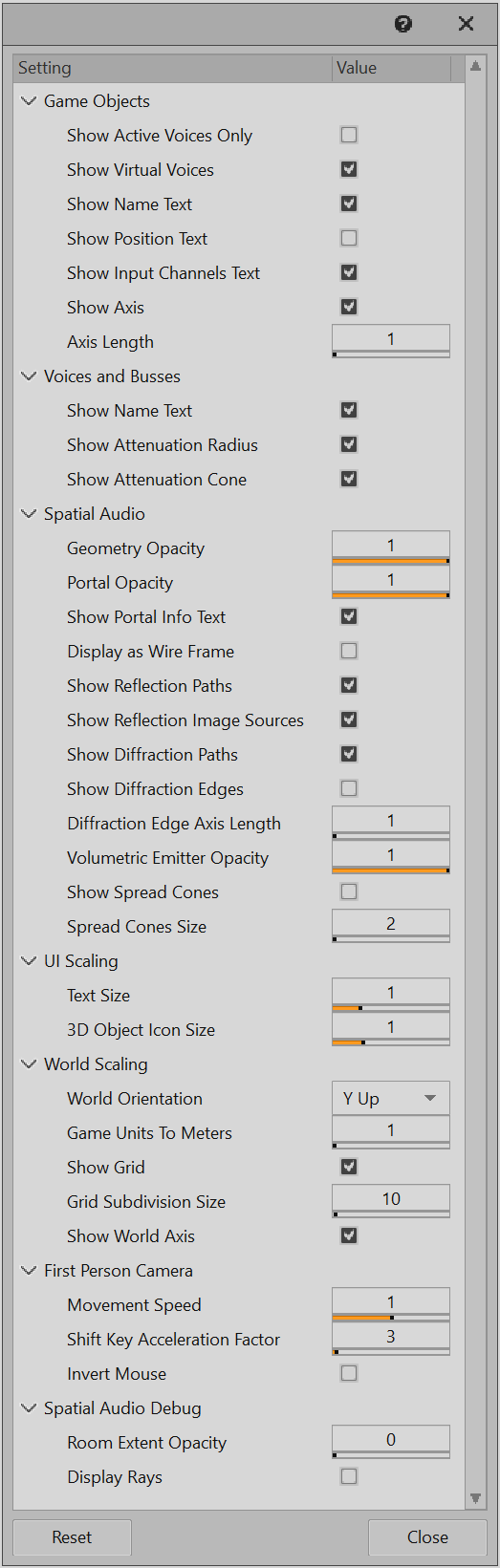Open the help question mark icon

(x=403, y=24)
